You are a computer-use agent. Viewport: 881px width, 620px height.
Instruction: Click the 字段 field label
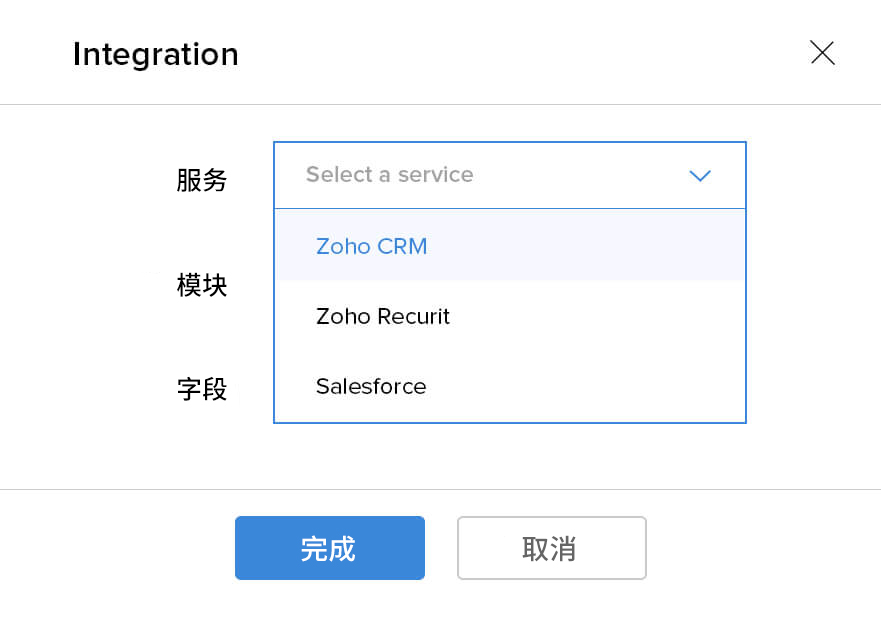[202, 389]
